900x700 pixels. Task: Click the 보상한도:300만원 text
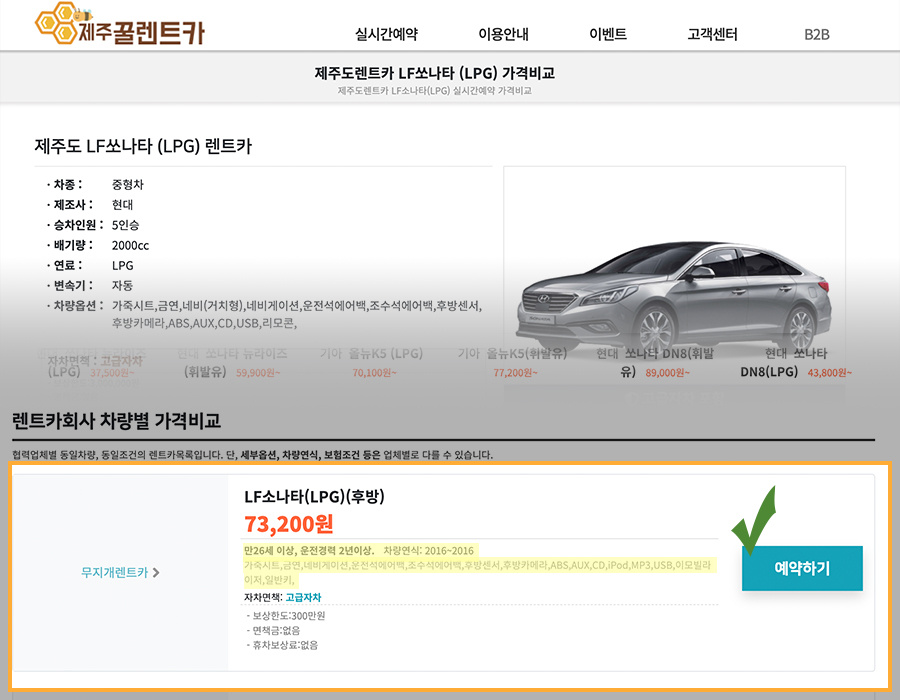point(289,616)
